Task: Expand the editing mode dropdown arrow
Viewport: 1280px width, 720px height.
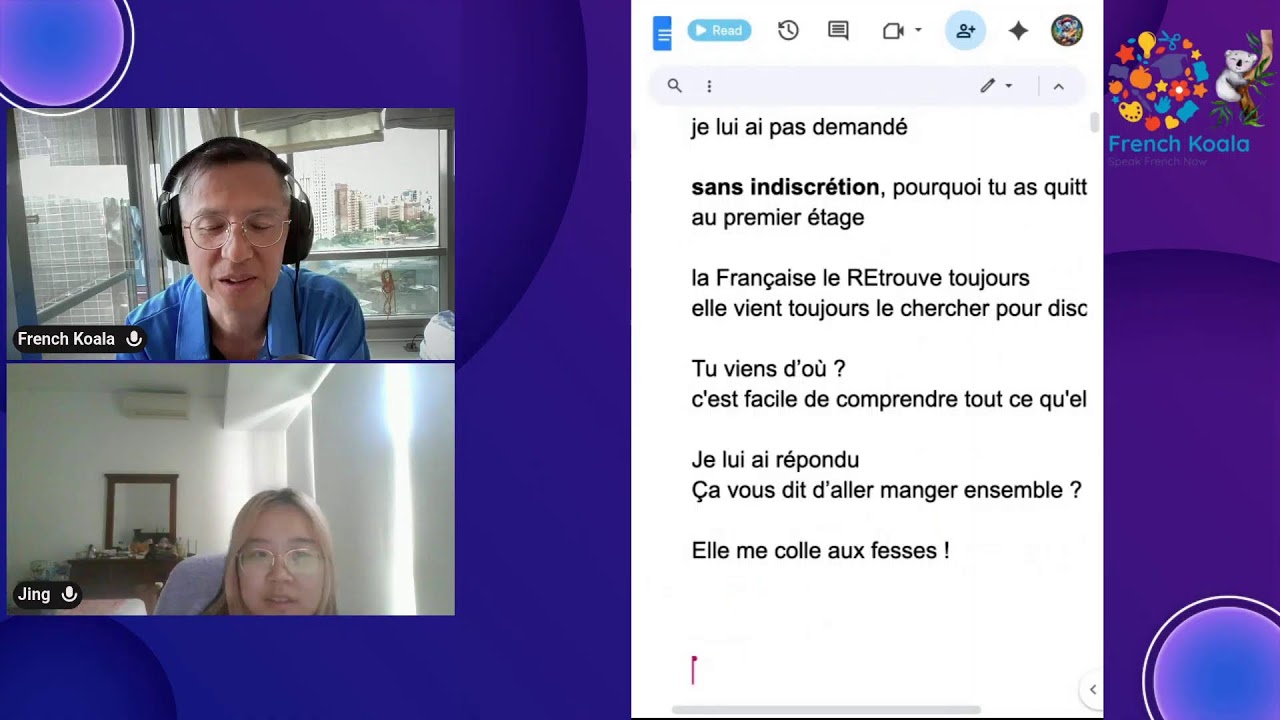Action: 1008,86
